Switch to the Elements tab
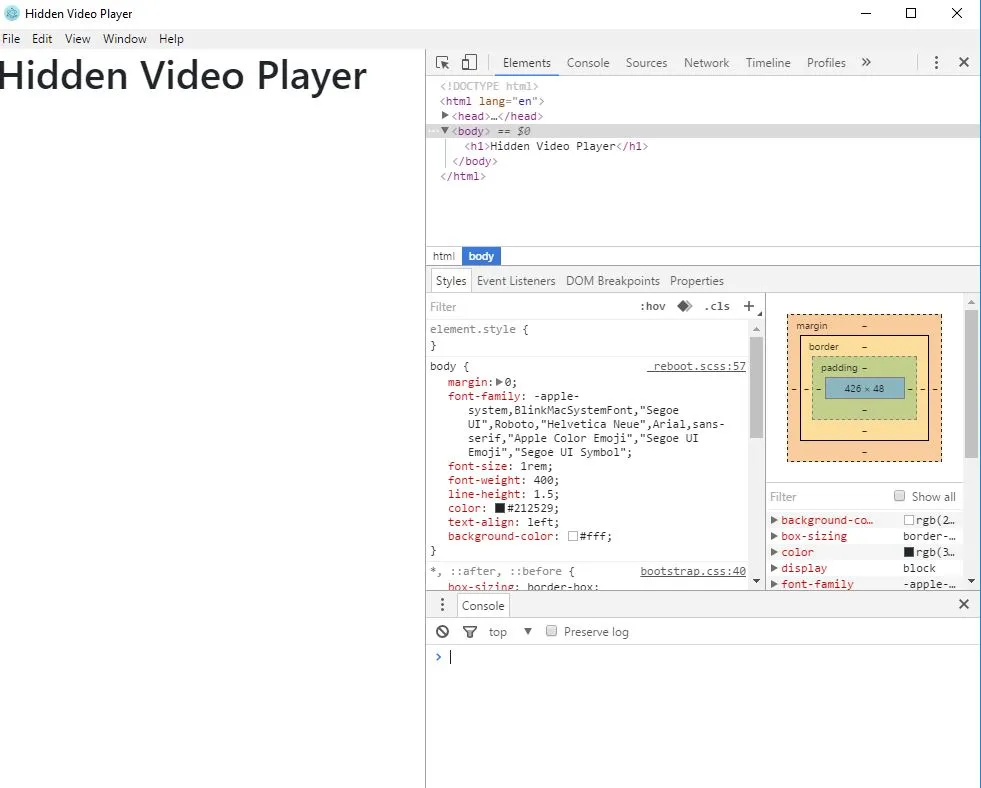This screenshot has height=788, width=981. coord(527,63)
